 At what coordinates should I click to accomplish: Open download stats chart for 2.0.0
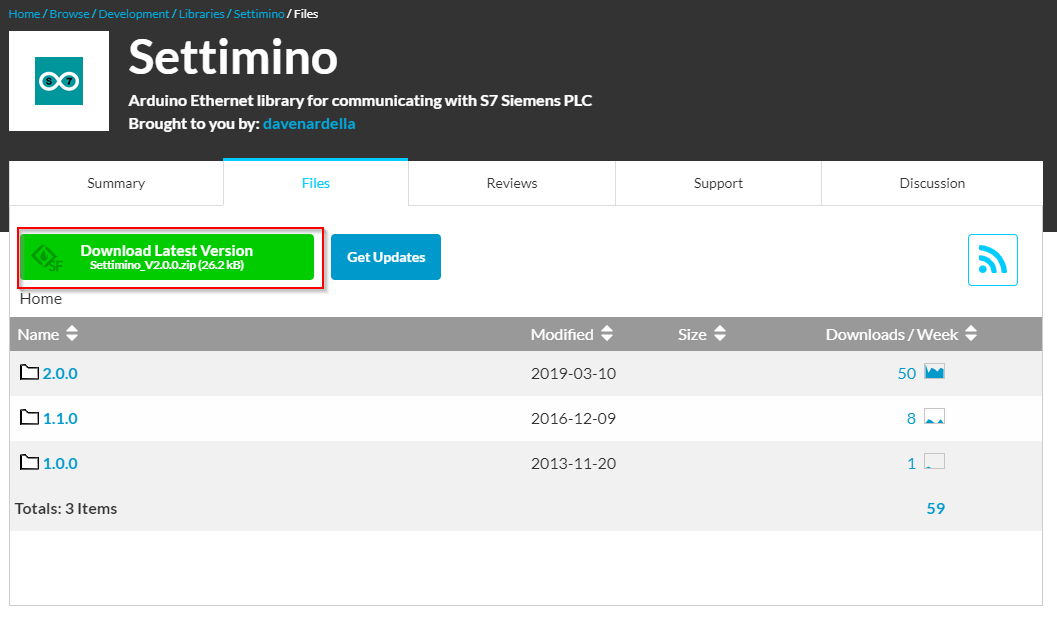934,371
